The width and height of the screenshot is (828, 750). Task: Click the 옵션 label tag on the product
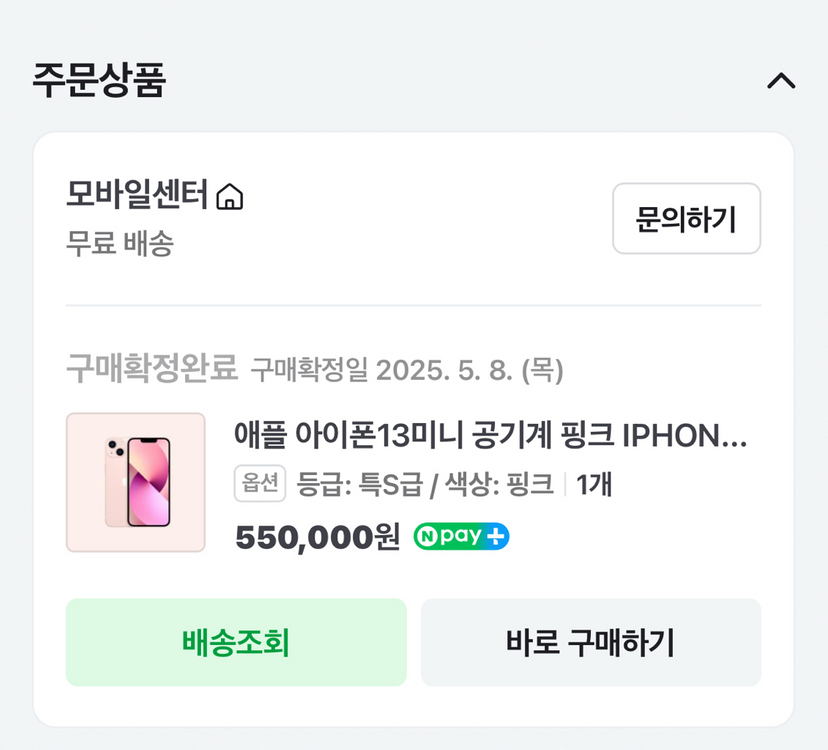(x=259, y=484)
